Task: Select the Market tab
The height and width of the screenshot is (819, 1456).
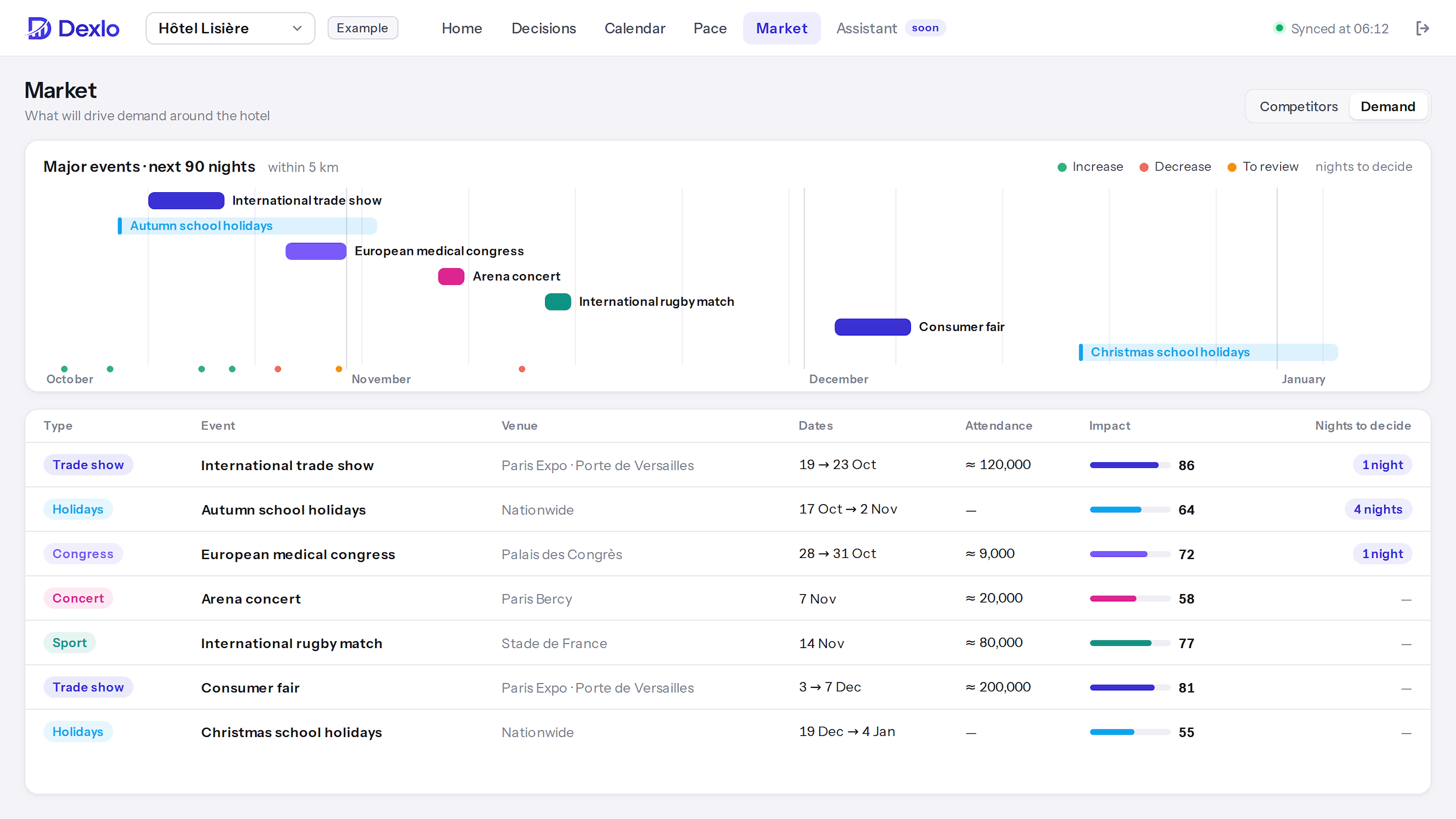Action: [782, 28]
